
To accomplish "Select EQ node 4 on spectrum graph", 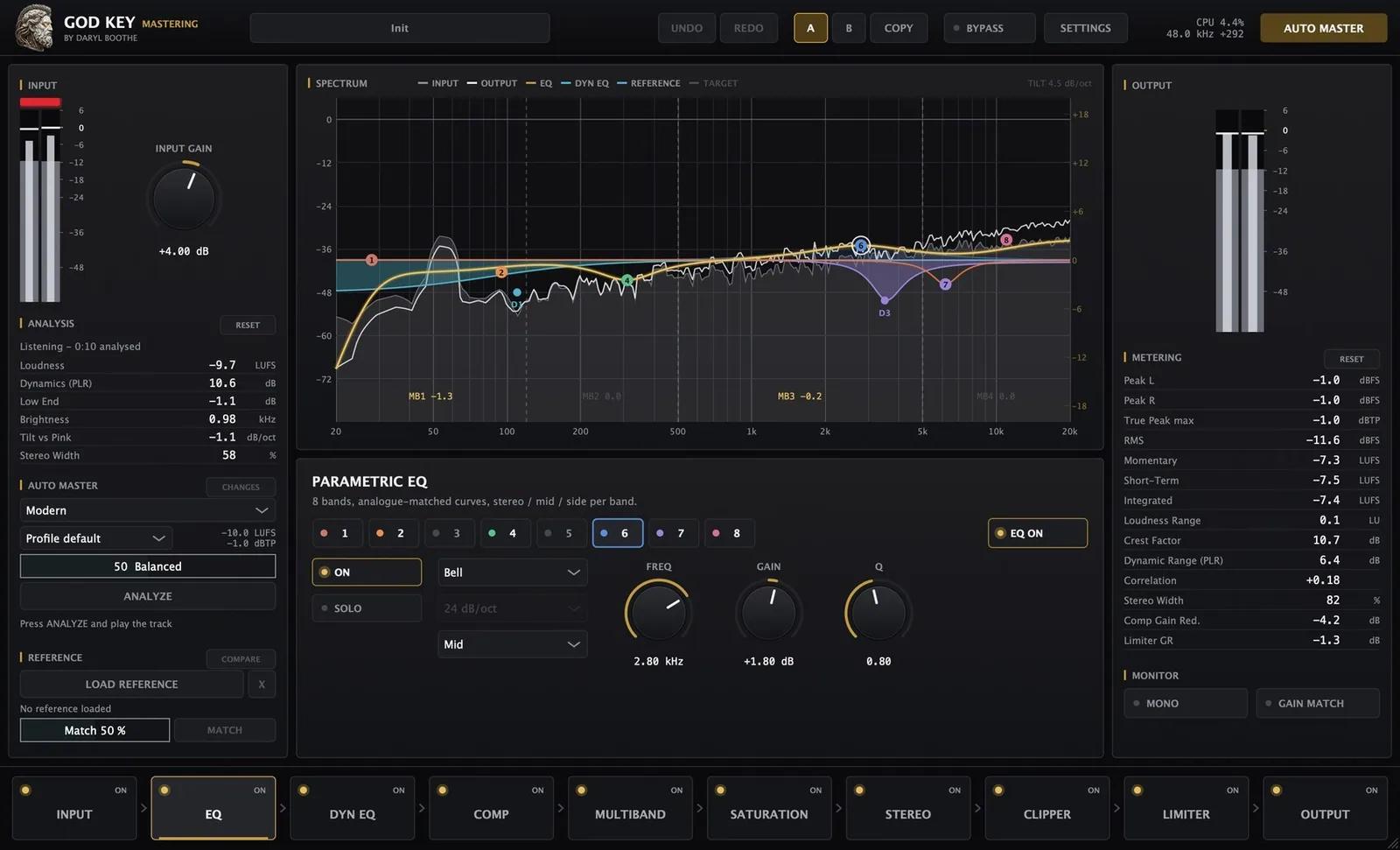I will [x=627, y=280].
